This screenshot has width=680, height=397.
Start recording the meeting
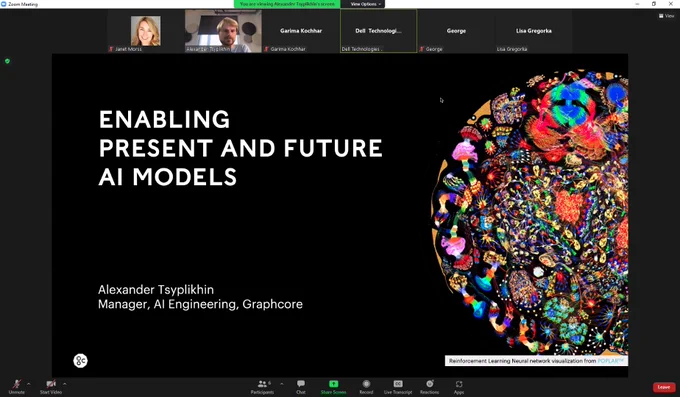[366, 386]
